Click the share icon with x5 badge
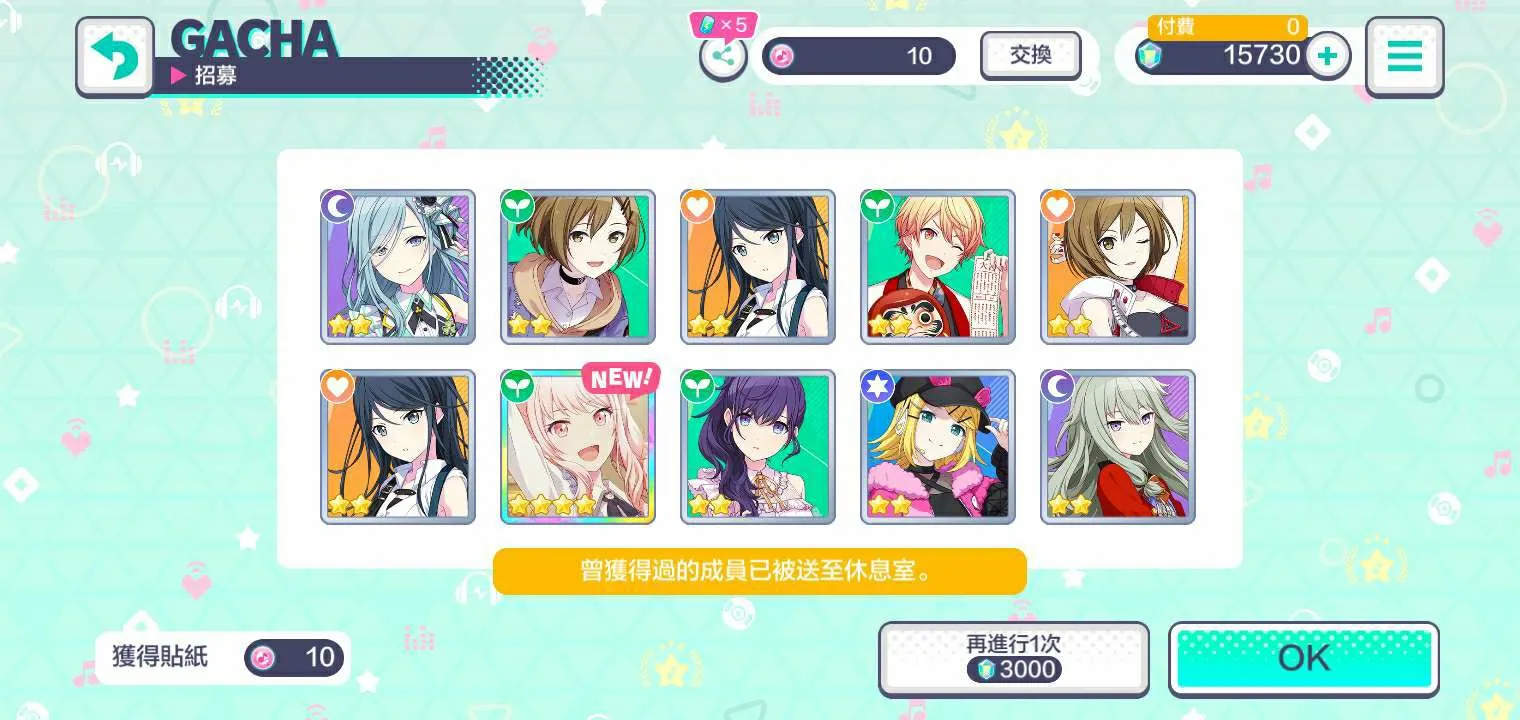 (723, 56)
